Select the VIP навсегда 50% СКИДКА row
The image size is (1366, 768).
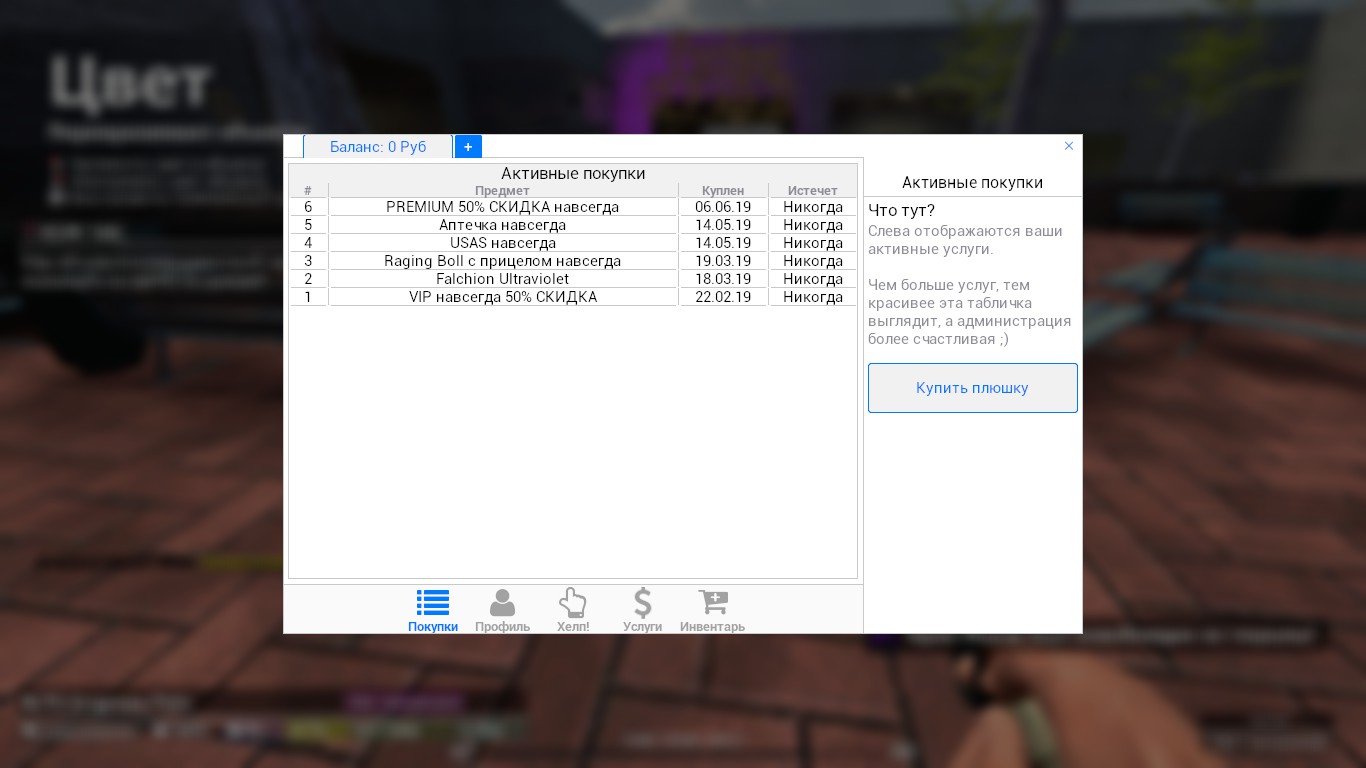502,297
